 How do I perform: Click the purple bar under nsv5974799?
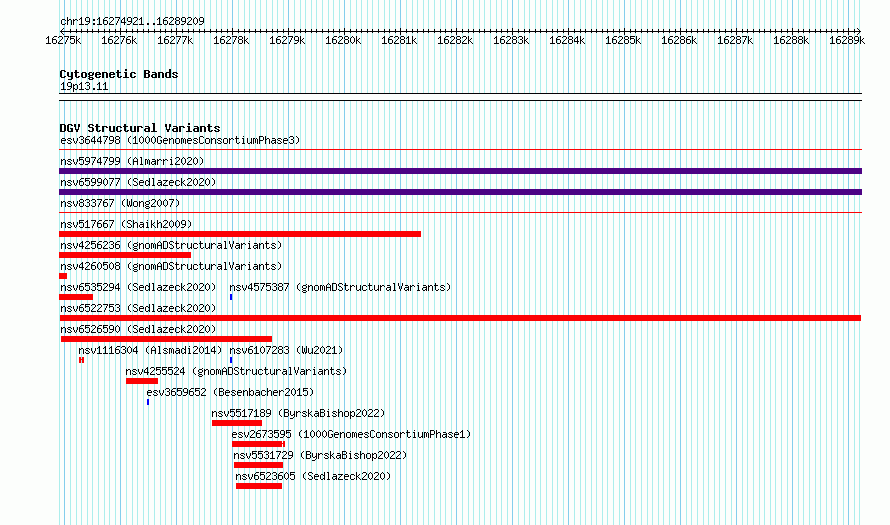[x=460, y=171]
